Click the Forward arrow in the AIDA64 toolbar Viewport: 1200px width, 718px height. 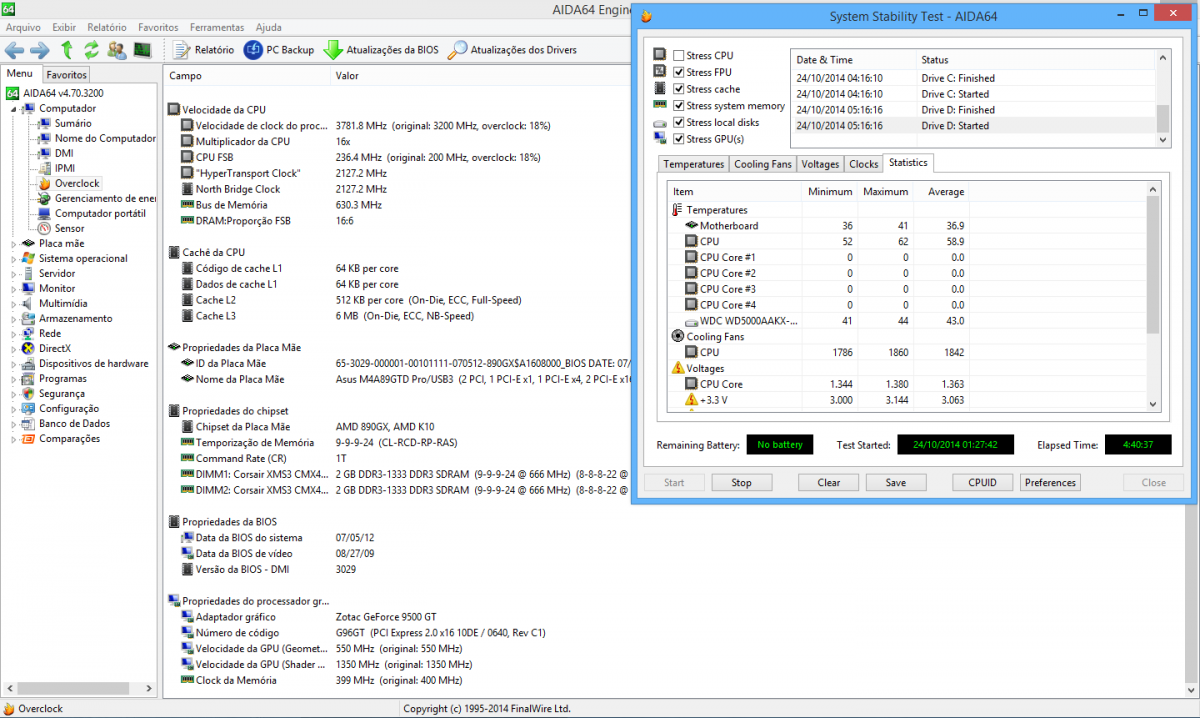click(40, 50)
